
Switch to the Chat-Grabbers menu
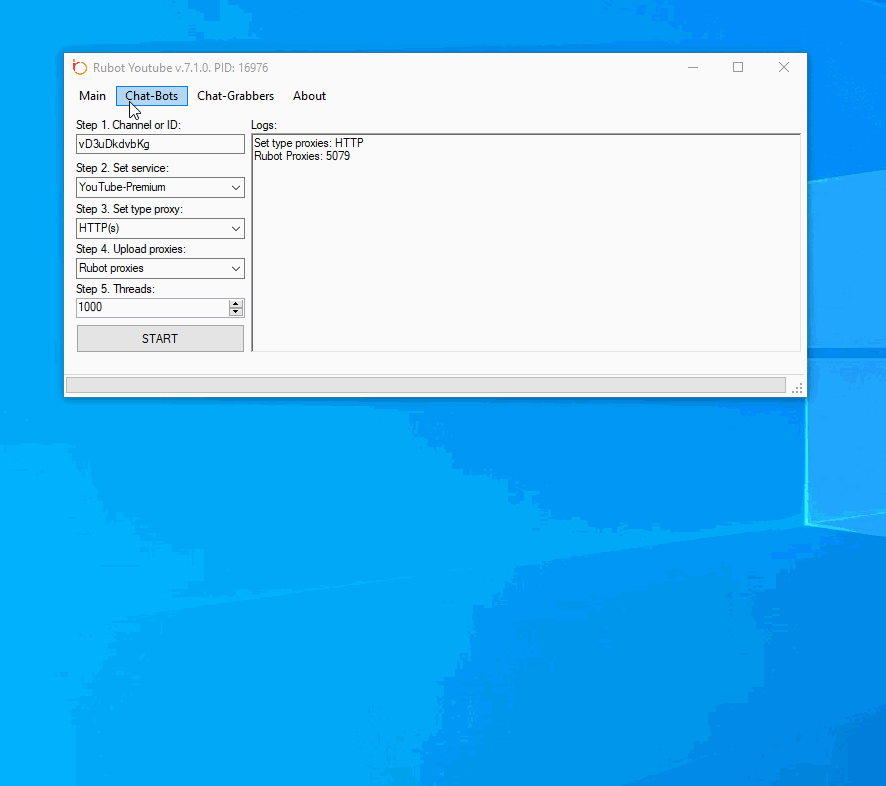[x=235, y=96]
